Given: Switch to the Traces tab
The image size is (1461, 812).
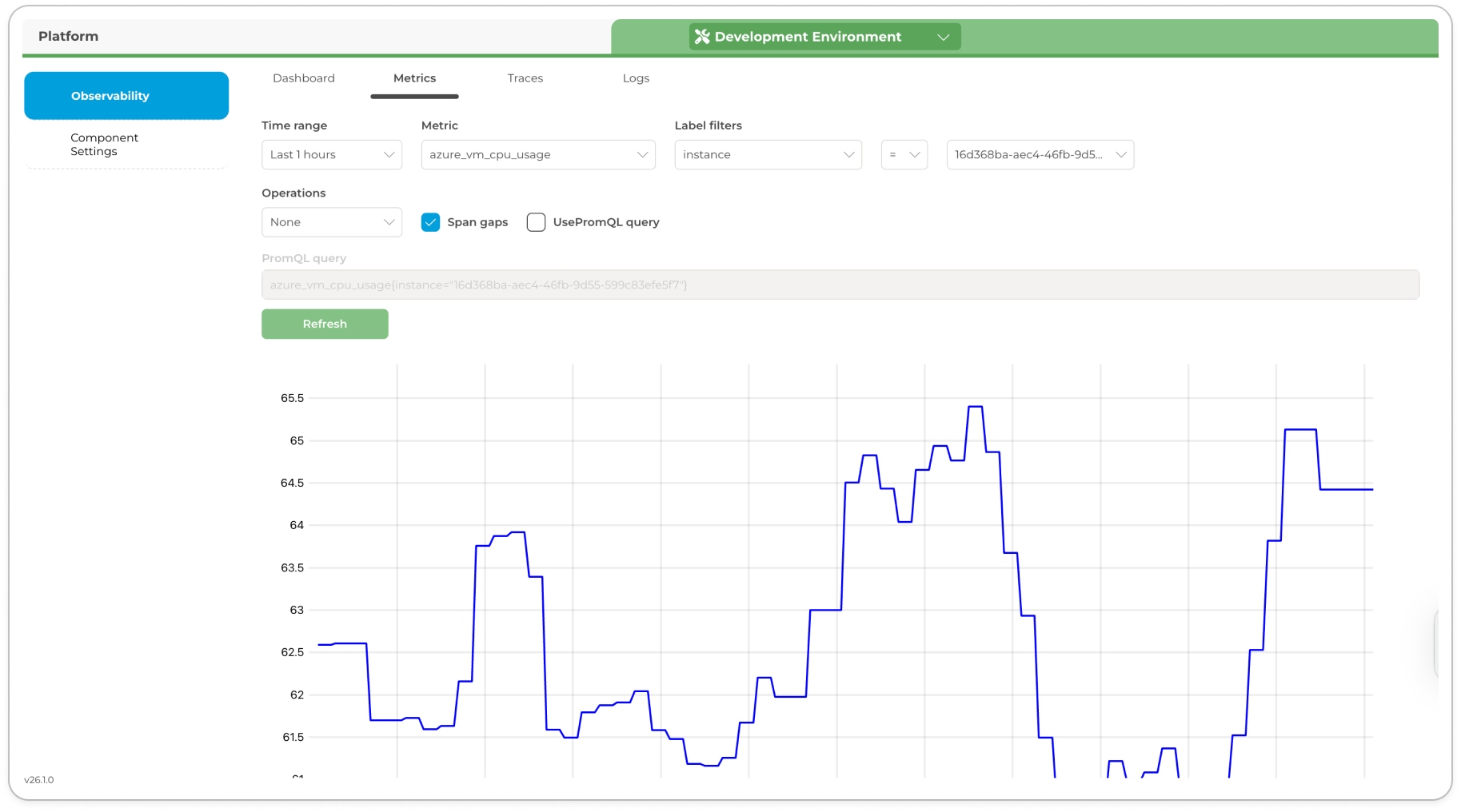Looking at the screenshot, I should point(525,78).
